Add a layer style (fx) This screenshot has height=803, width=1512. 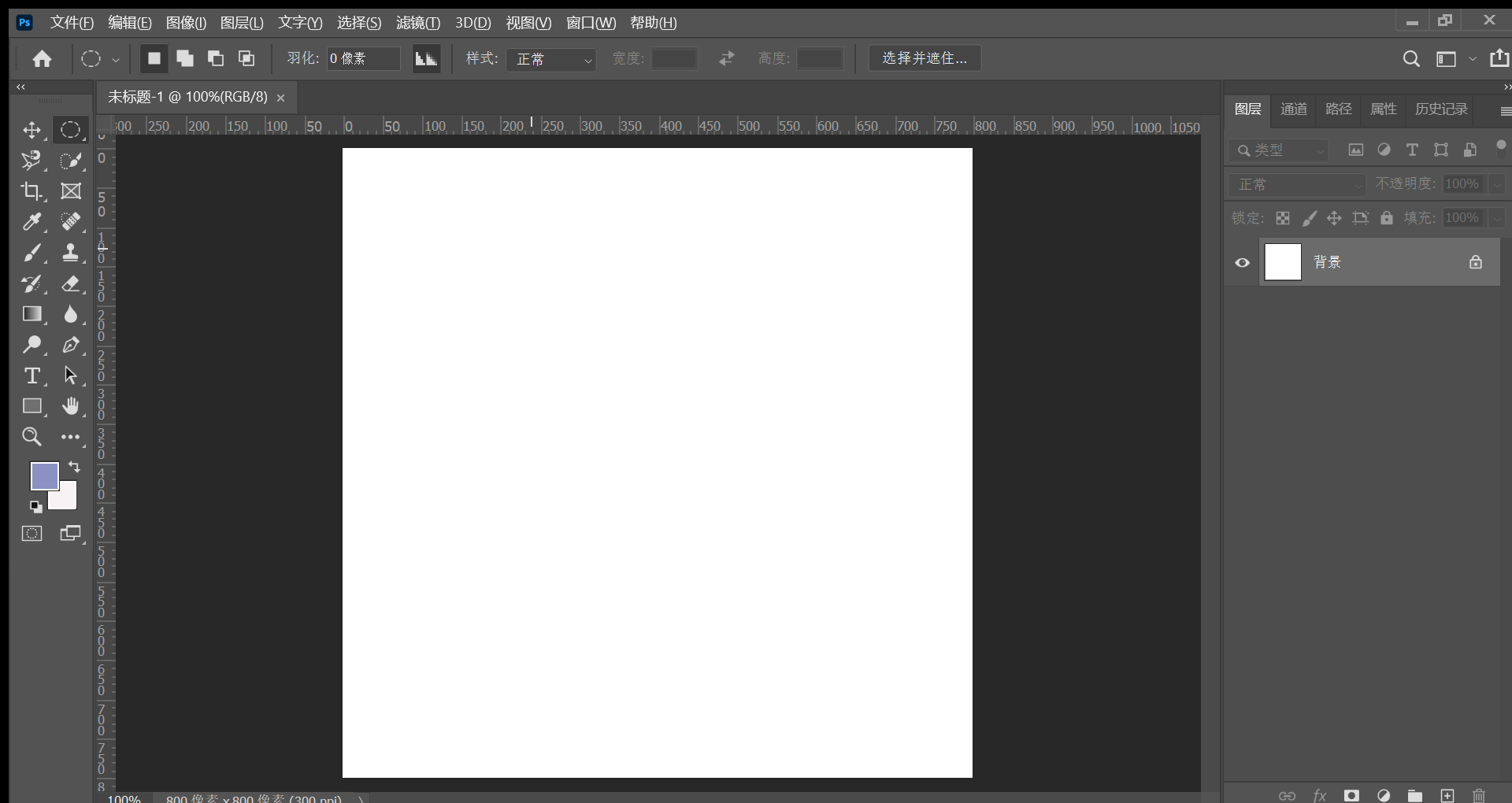(1320, 795)
